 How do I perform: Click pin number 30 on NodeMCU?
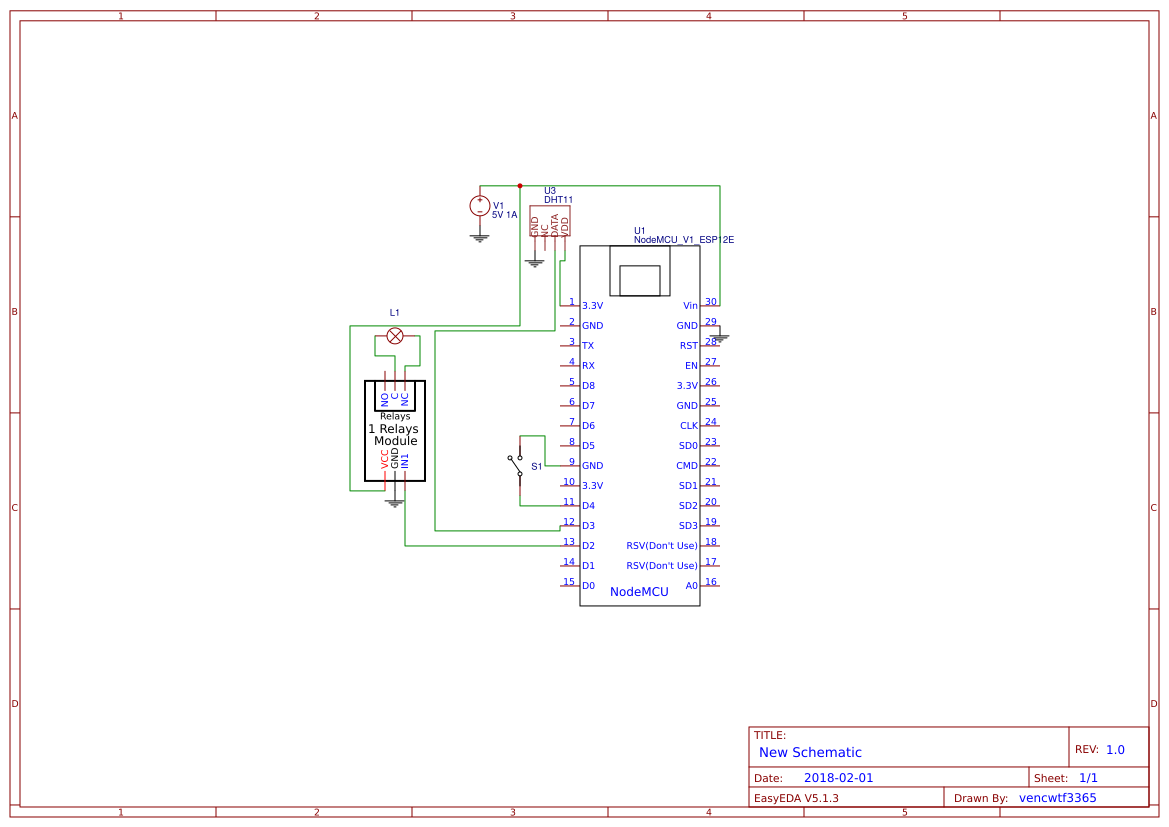coord(711,302)
